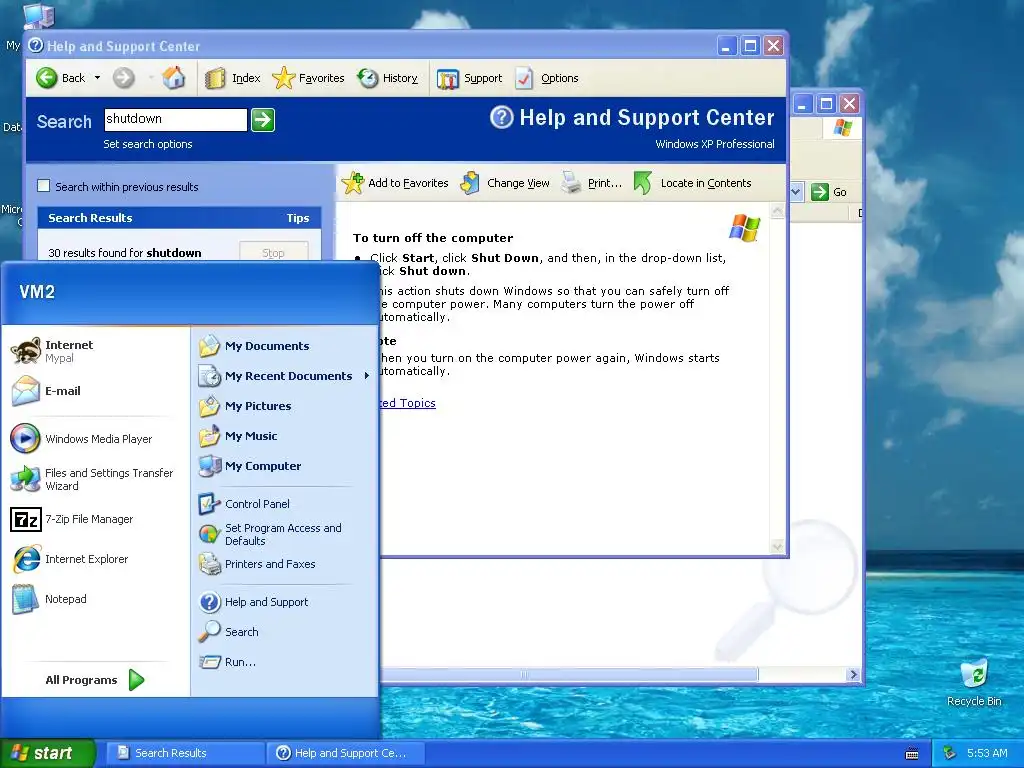This screenshot has width=1024, height=768.
Task: Open My Computer in Start menu
Action: 284,466
